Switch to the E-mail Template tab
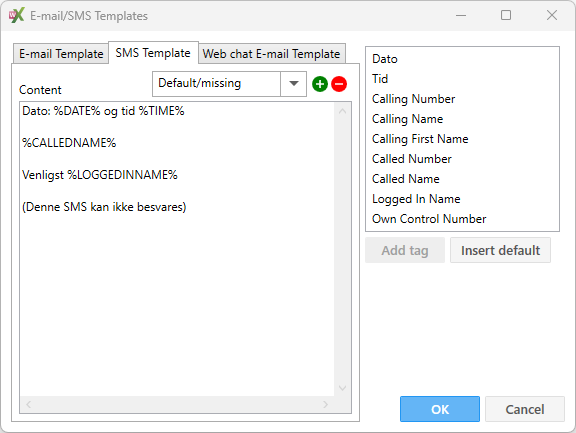 (x=61, y=54)
